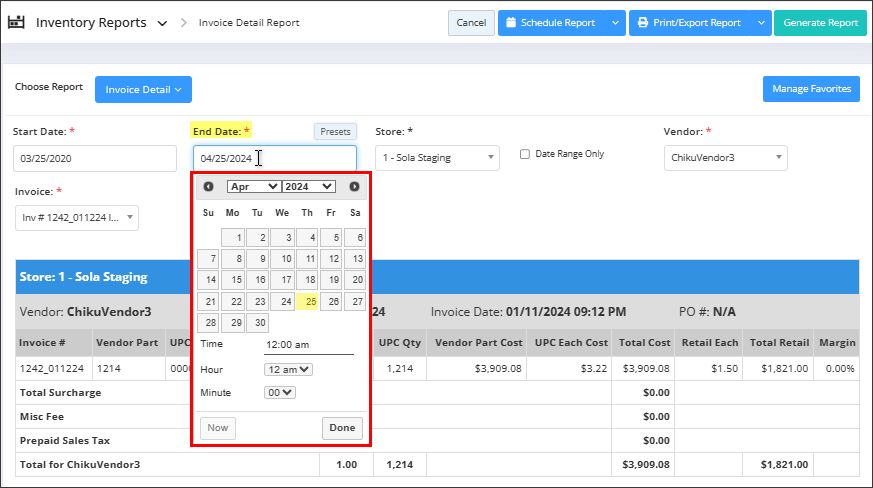Open the Invoice Detail report dropdown

pos(142,90)
